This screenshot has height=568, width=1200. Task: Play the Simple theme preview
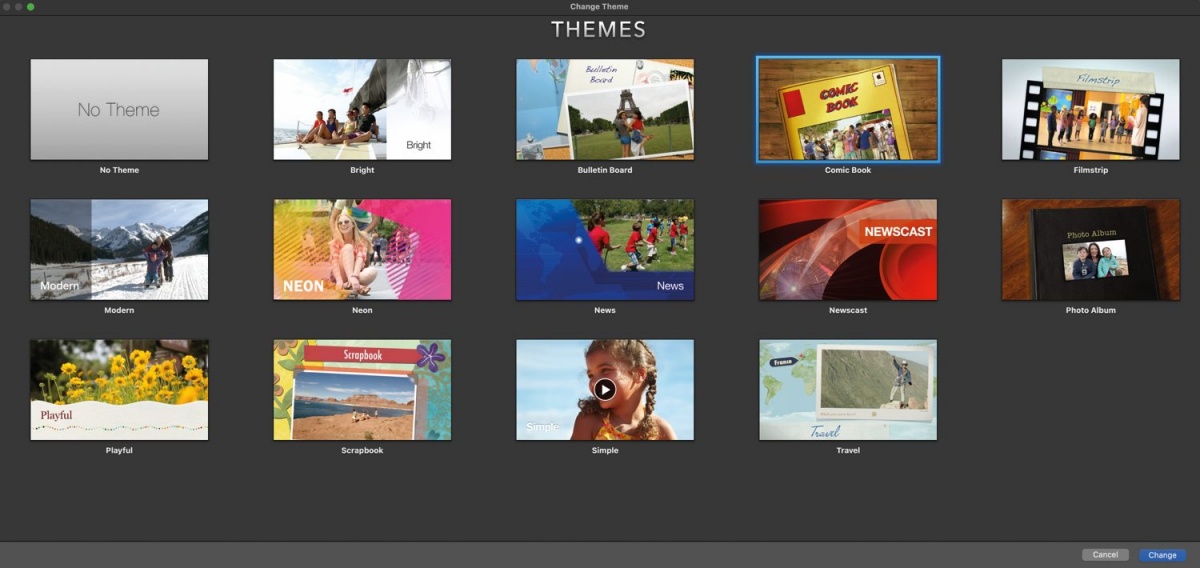click(604, 389)
